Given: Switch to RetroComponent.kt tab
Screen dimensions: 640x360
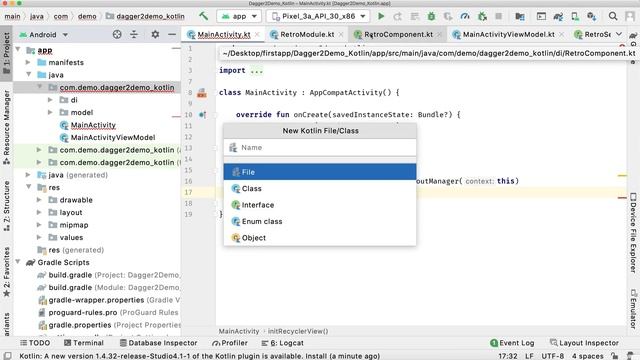Looking at the screenshot, I should click(398, 35).
